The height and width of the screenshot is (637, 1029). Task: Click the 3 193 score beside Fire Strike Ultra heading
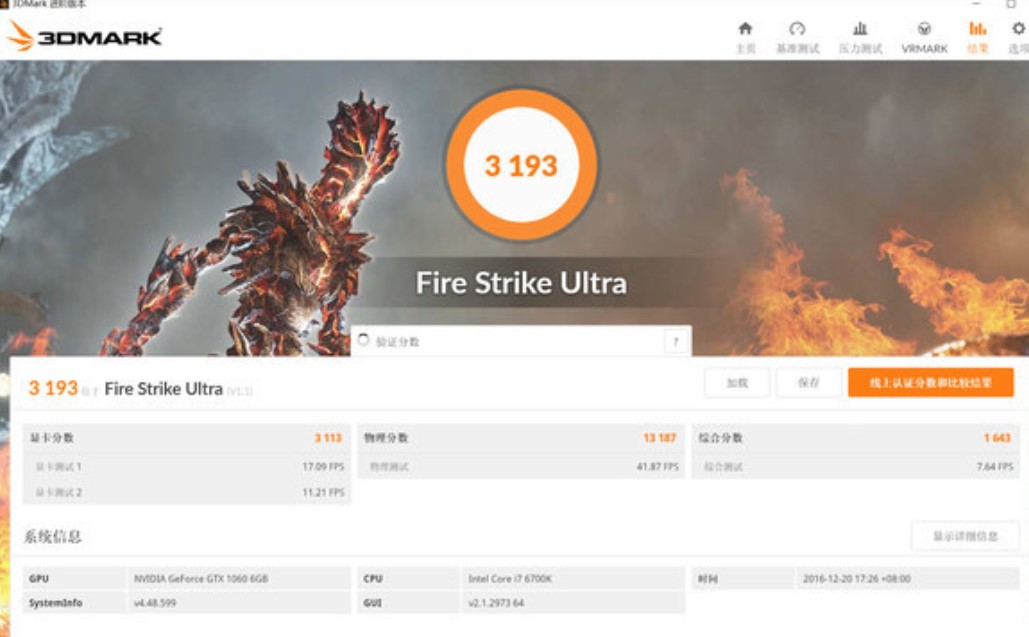click(53, 388)
